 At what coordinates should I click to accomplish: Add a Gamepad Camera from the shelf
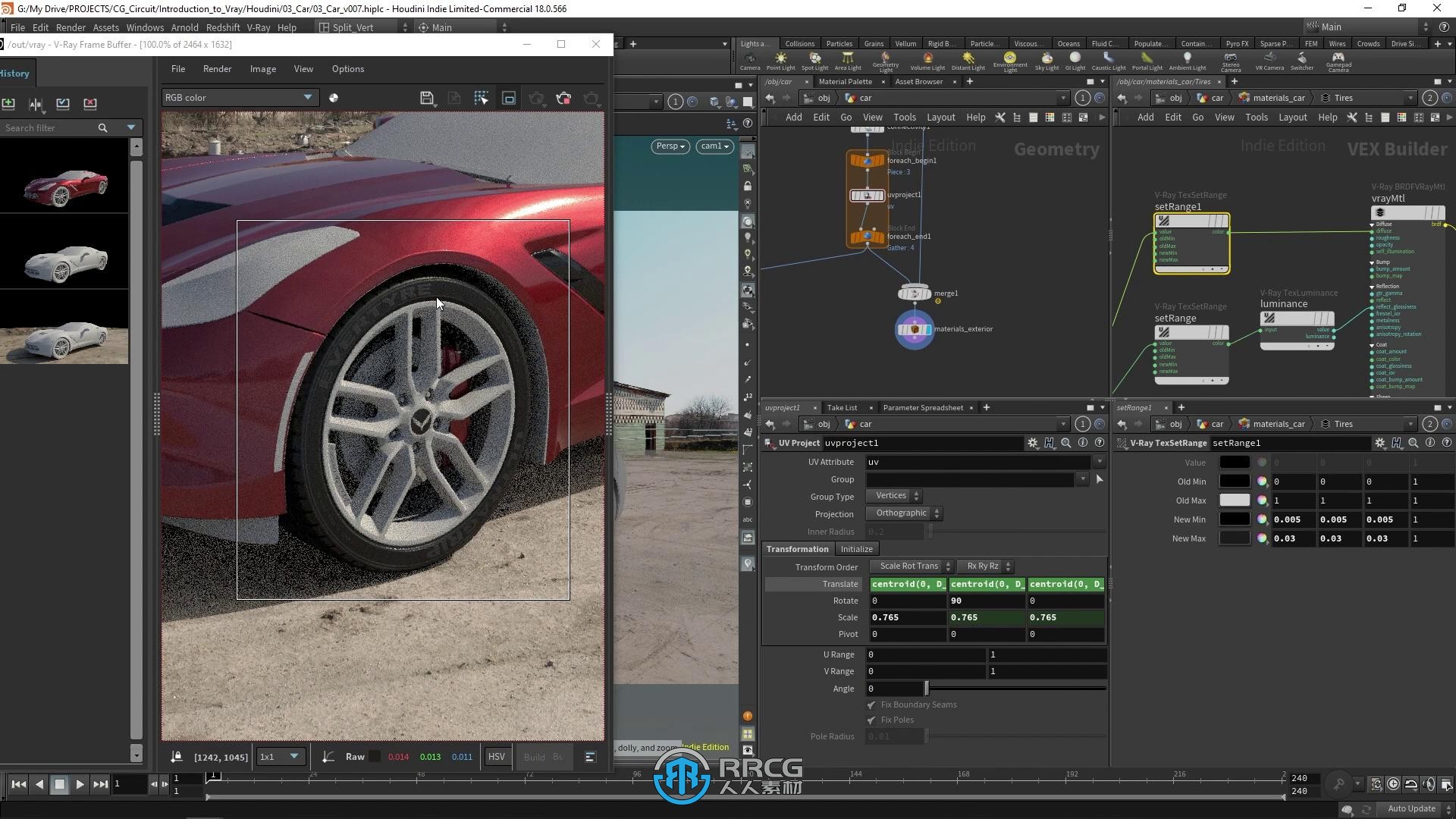pos(1338,61)
